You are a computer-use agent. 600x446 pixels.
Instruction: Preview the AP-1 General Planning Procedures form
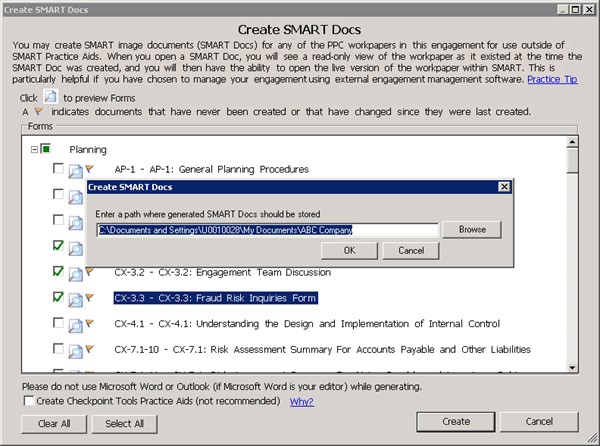75,170
